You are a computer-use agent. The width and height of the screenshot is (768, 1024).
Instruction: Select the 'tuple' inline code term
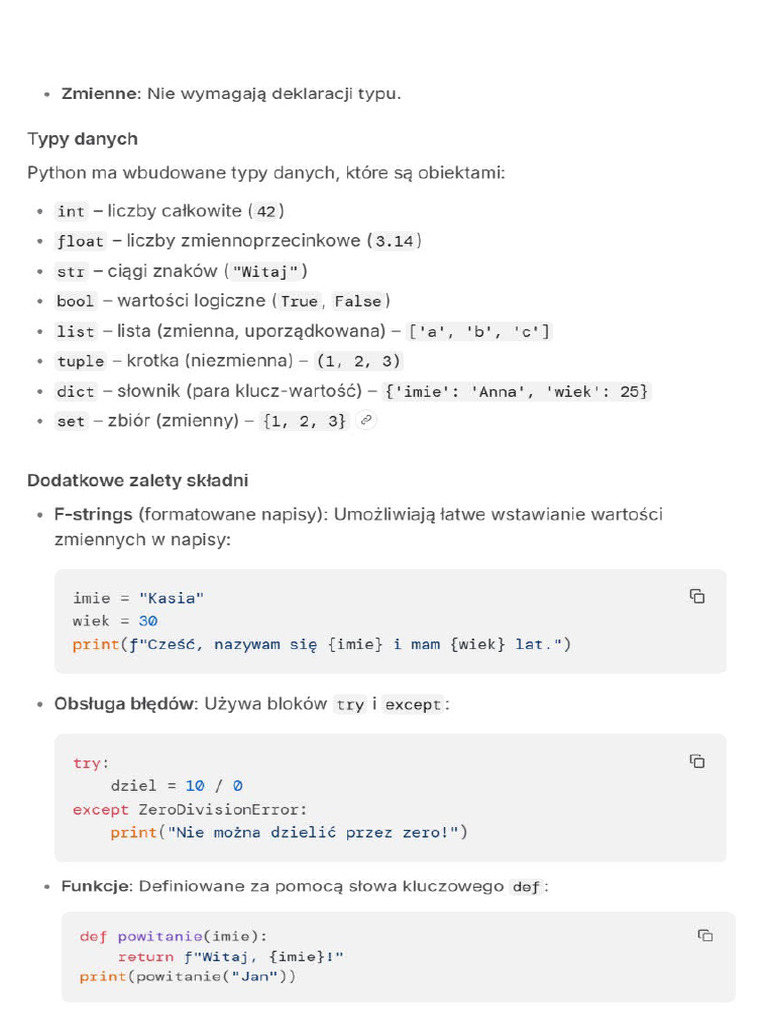[x=80, y=361]
